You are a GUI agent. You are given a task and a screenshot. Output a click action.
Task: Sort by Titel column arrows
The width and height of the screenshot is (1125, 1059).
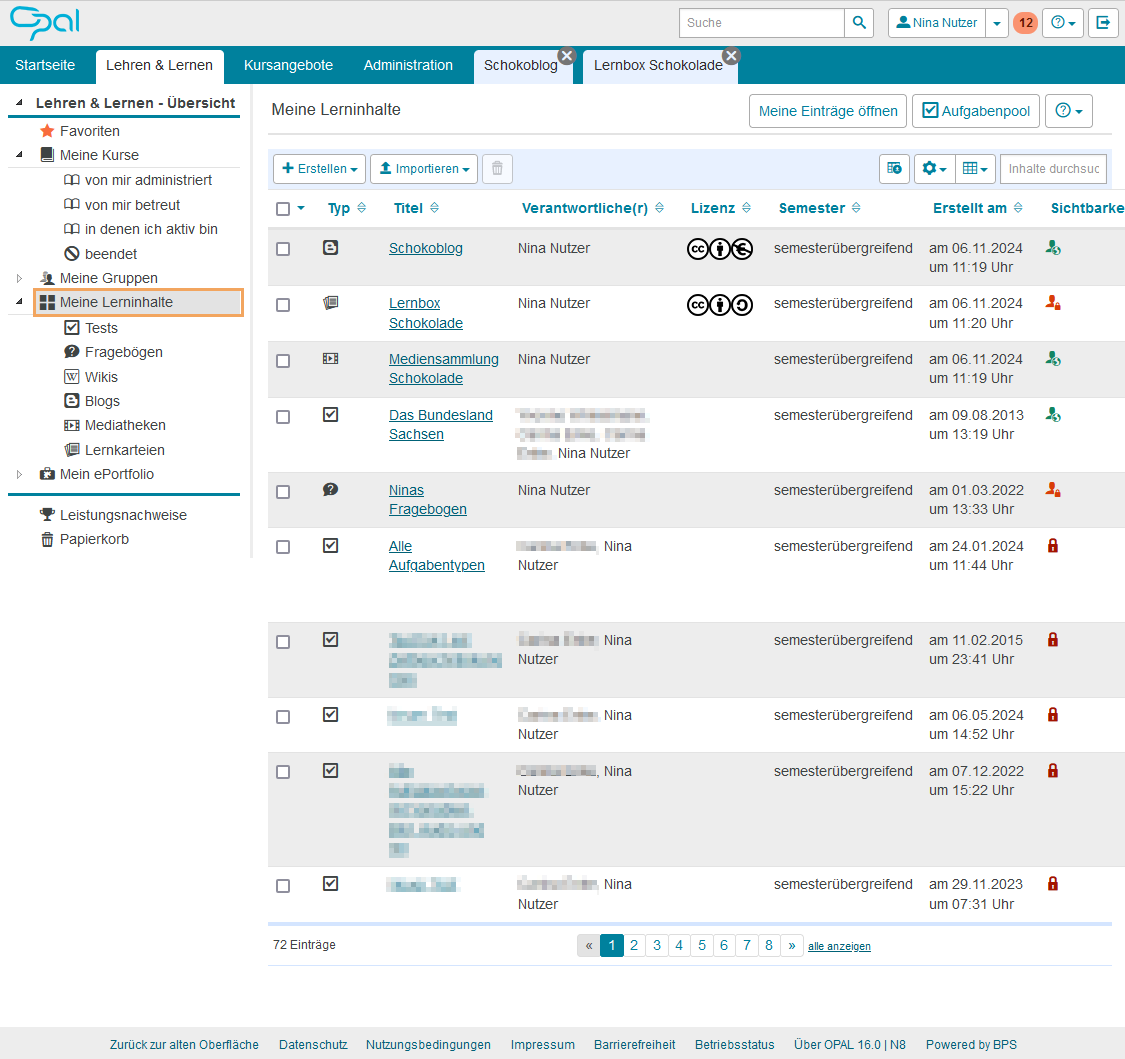[434, 208]
